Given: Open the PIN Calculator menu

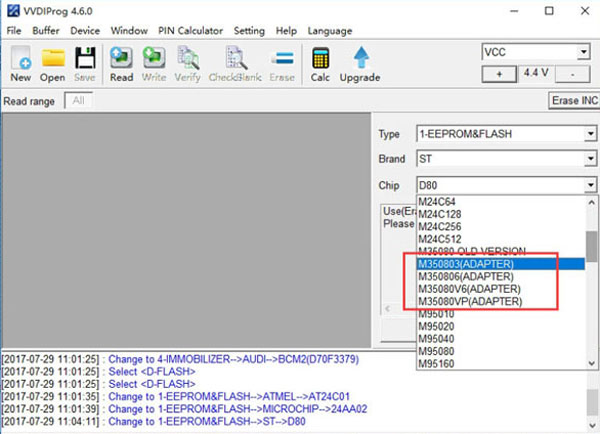Looking at the screenshot, I should click(x=191, y=31).
